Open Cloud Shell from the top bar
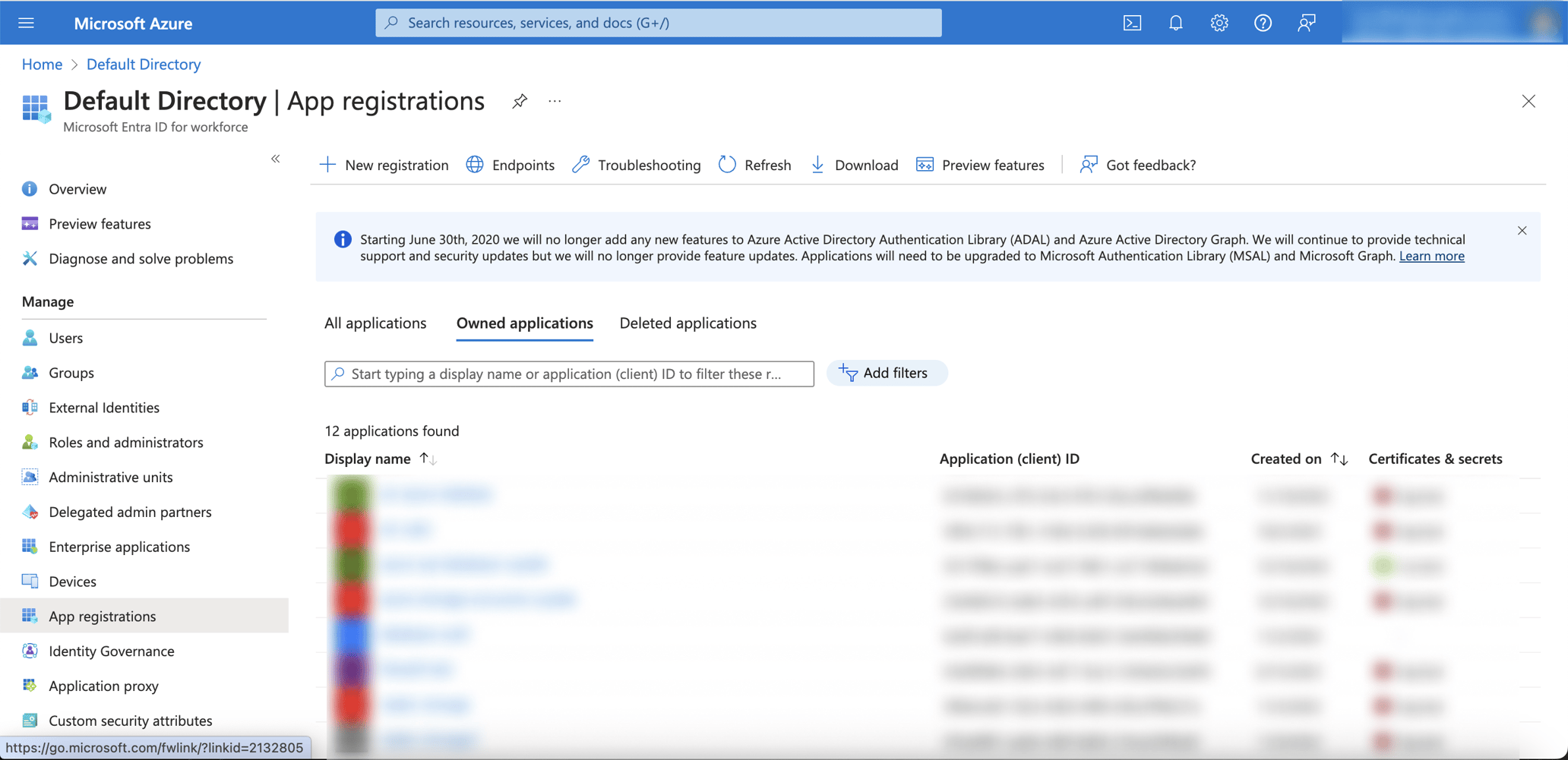This screenshot has width=1568, height=760. pos(1131,23)
